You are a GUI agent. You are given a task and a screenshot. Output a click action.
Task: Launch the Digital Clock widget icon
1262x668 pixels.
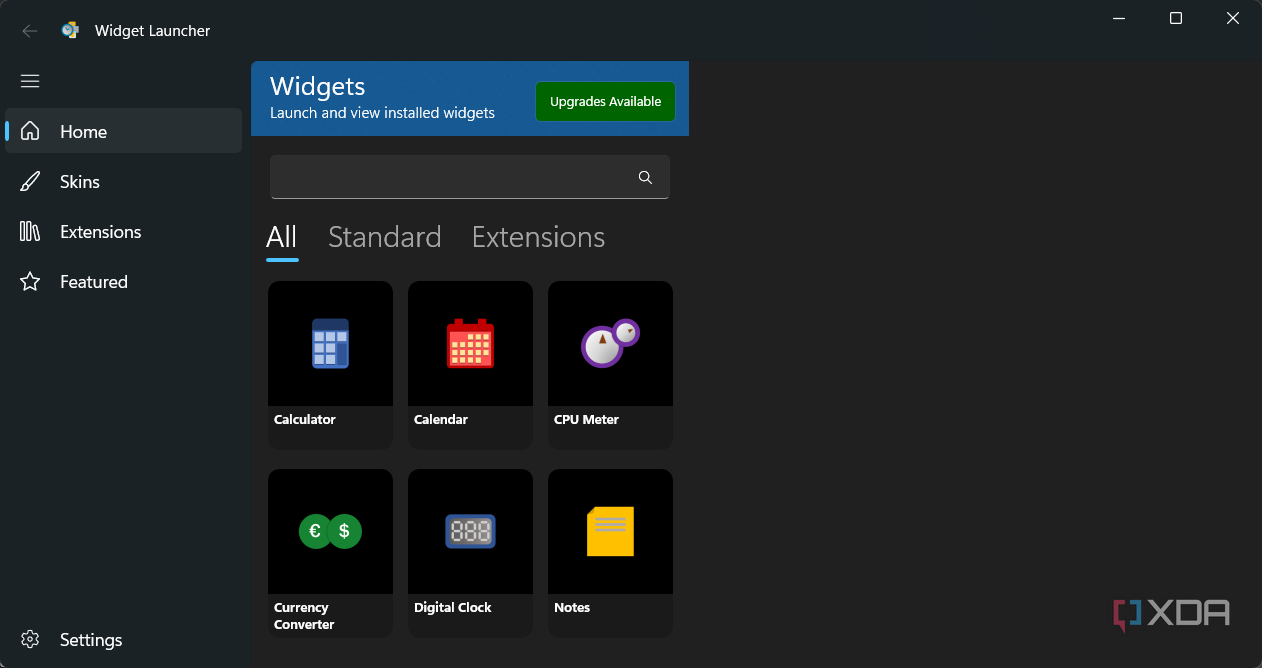click(470, 531)
